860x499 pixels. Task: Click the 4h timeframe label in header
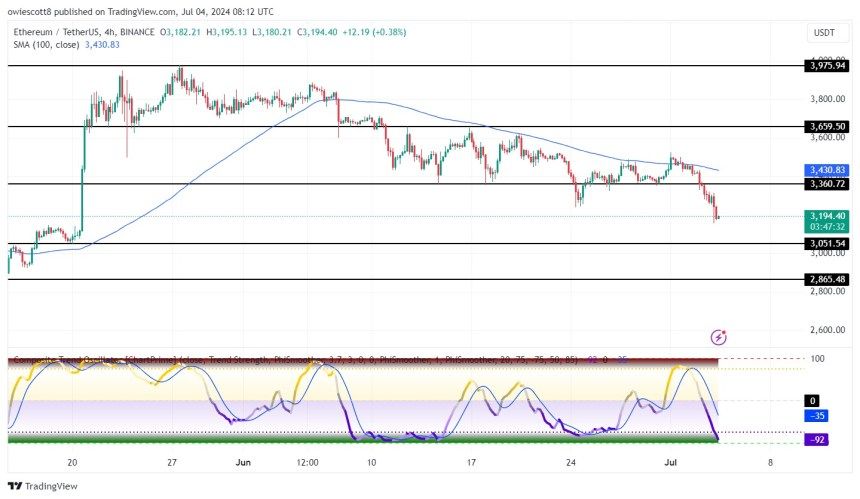coord(110,32)
